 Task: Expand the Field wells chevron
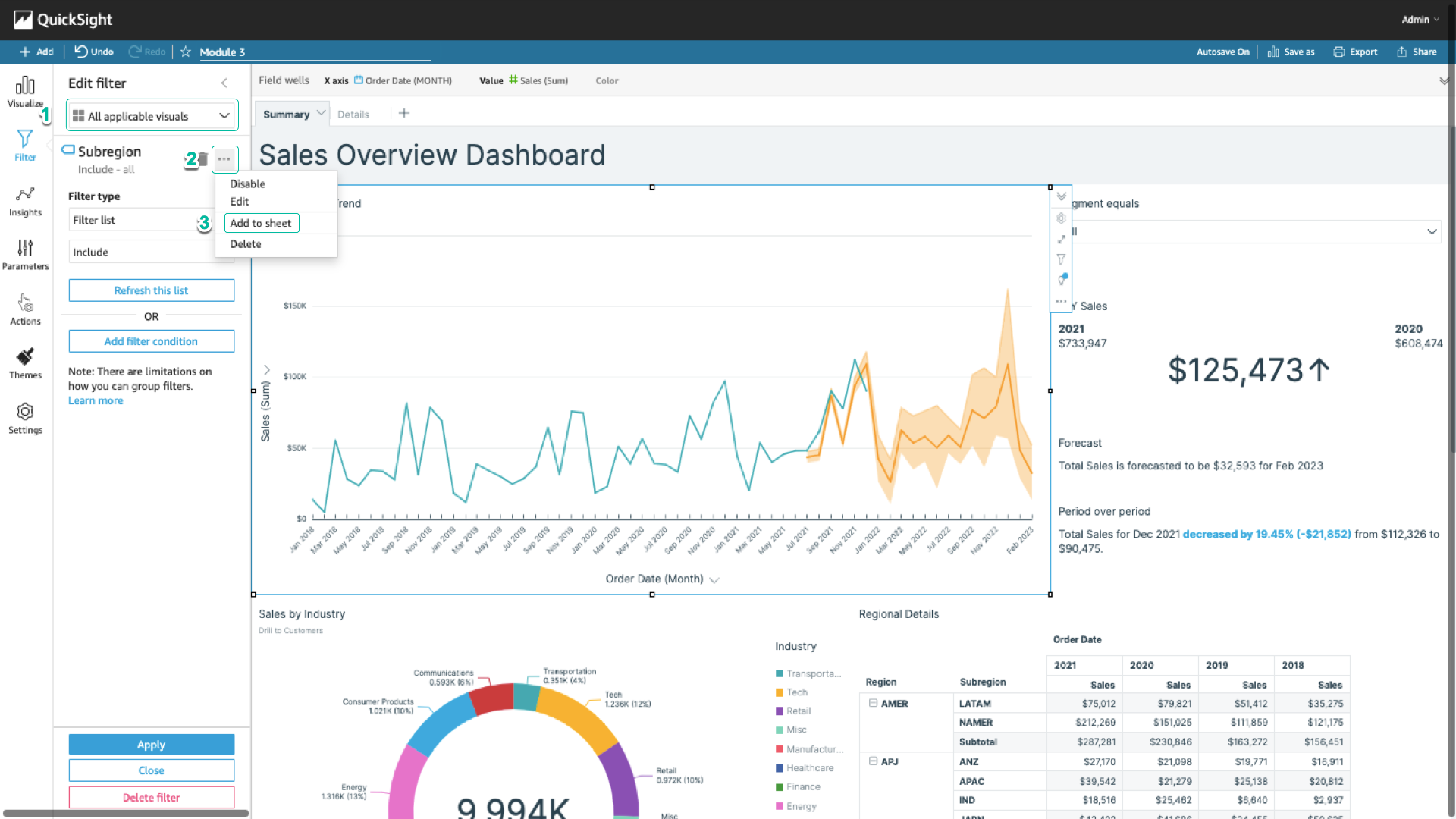tap(1443, 80)
